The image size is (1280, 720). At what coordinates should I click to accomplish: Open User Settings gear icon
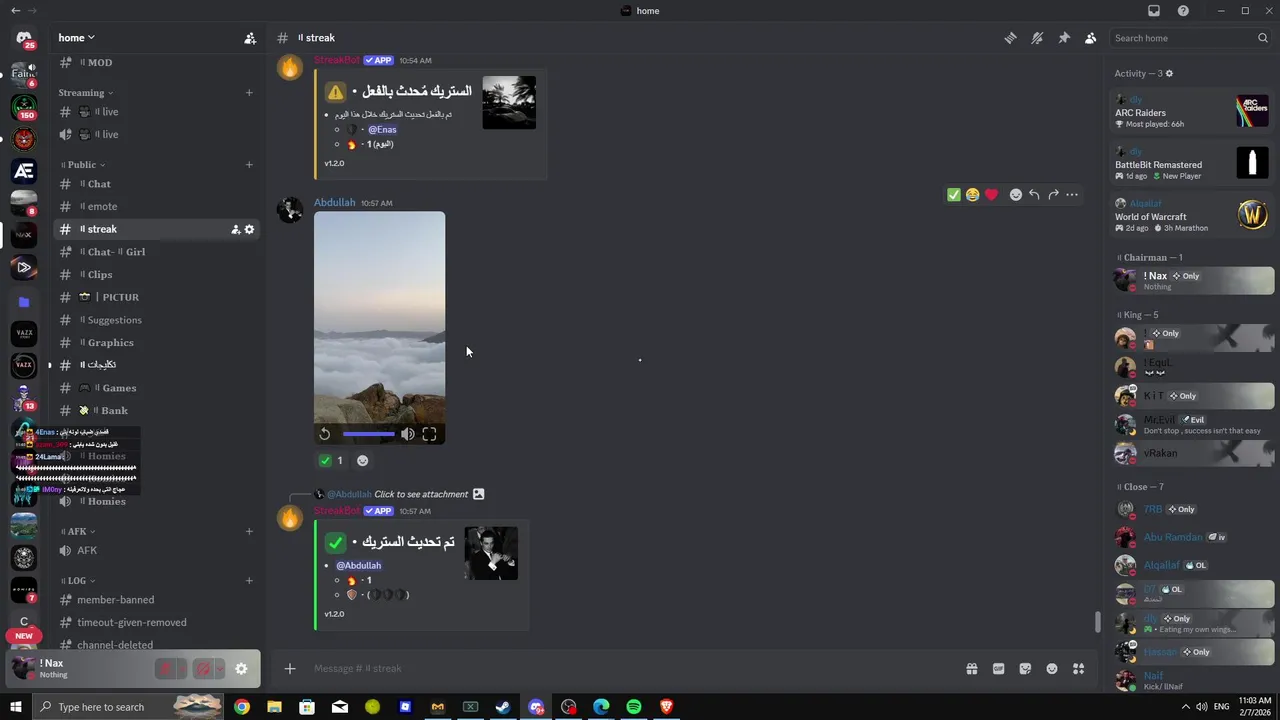tap(241, 669)
